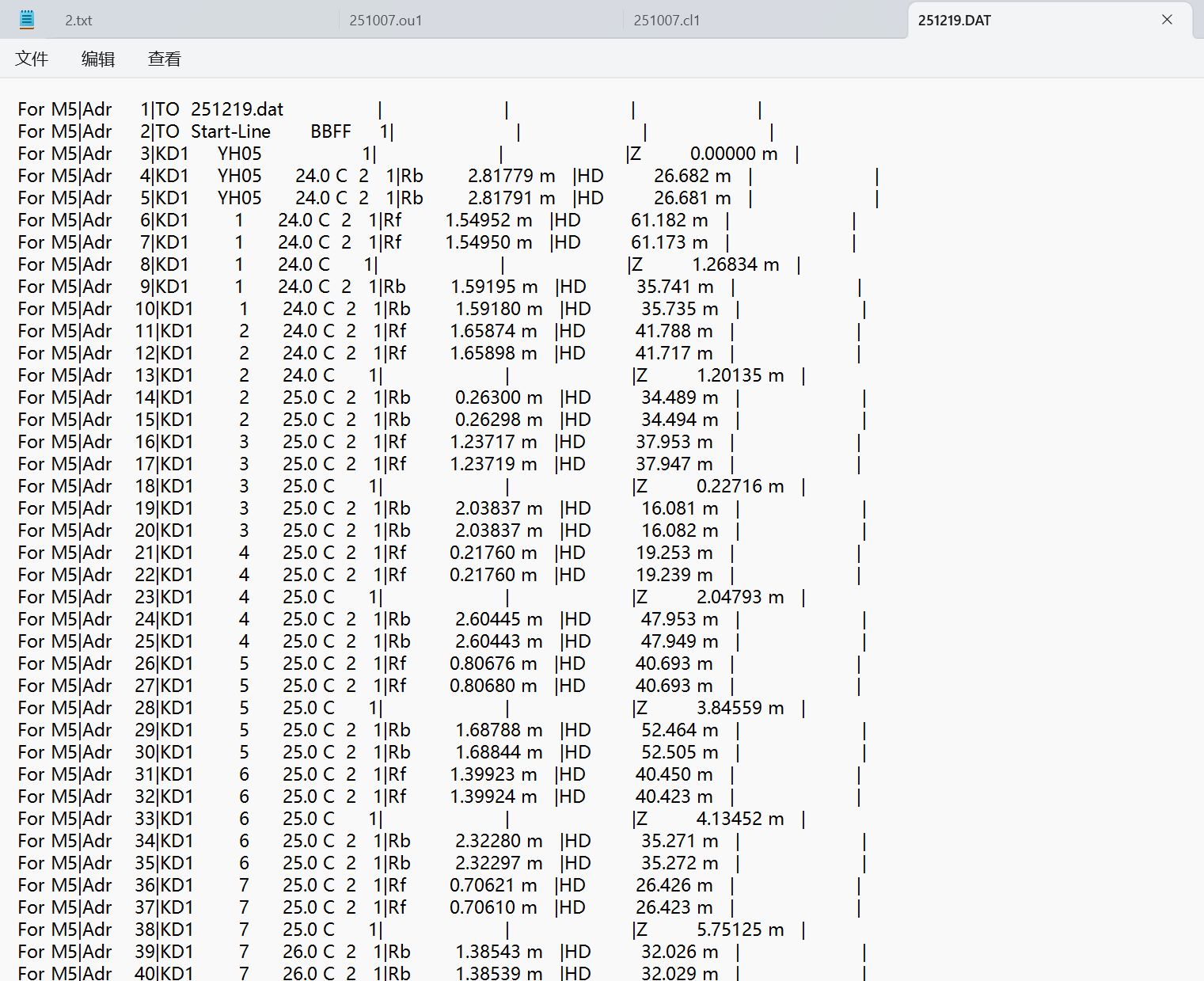This screenshot has width=1204, height=981.
Task: Open the 查看 menu
Action: (165, 59)
